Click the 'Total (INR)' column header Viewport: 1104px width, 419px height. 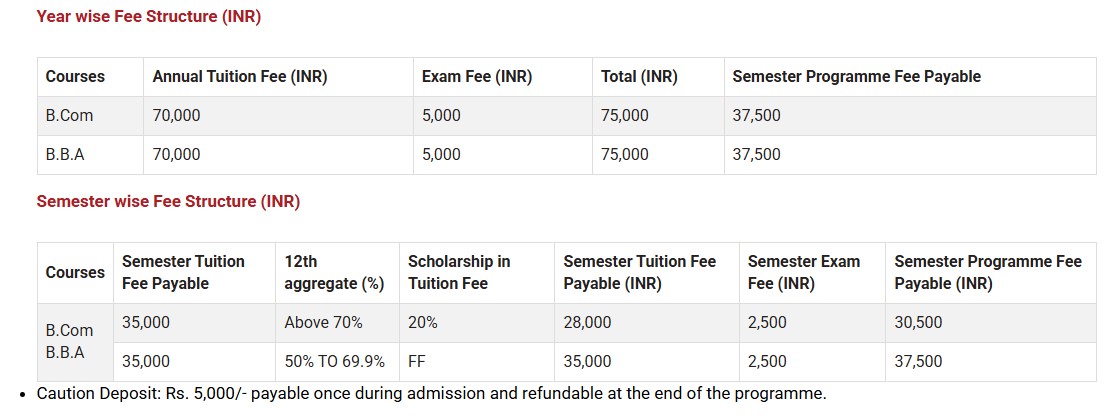pyautogui.click(x=639, y=77)
